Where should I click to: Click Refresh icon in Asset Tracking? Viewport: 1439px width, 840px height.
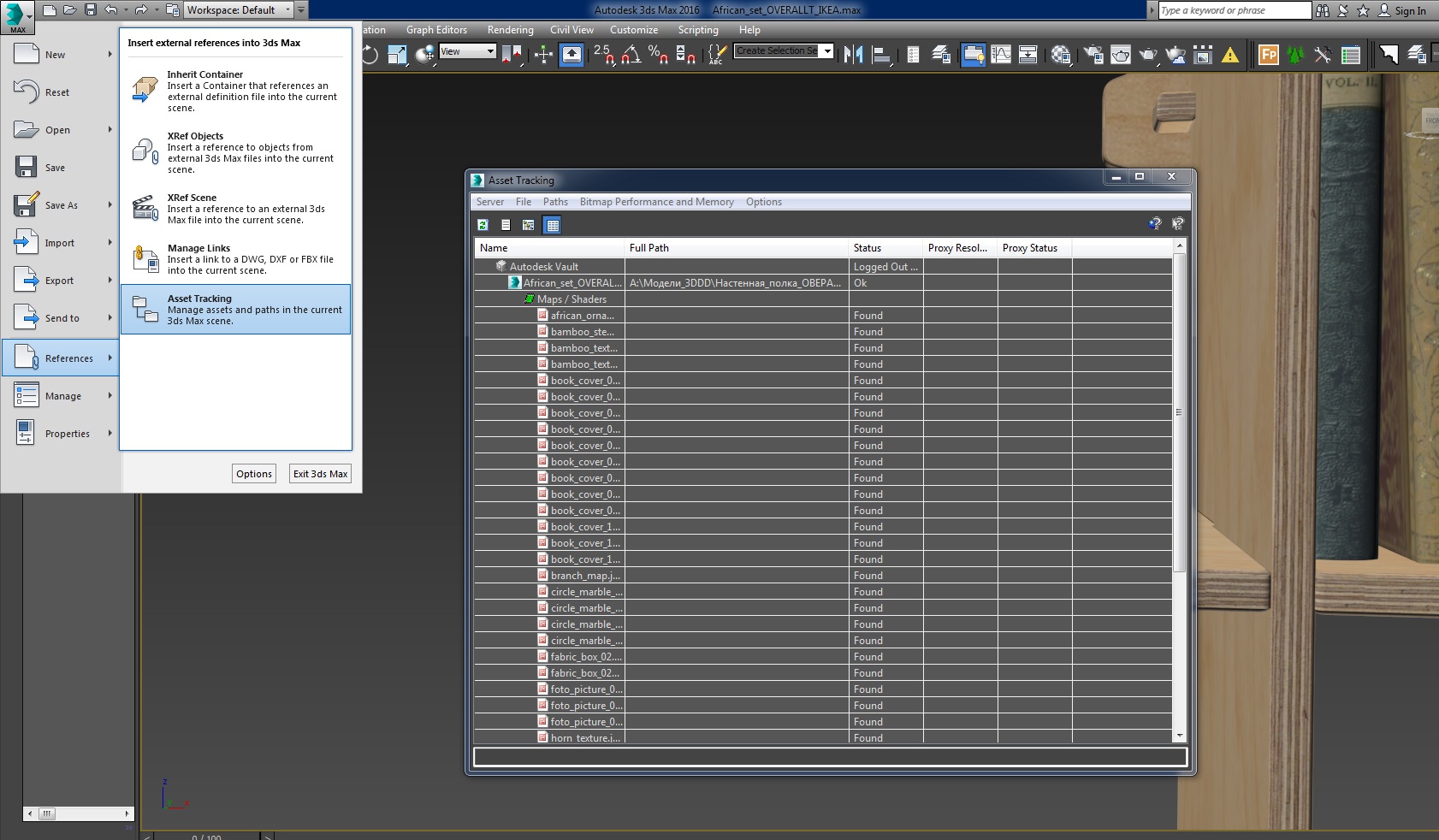coord(483,225)
